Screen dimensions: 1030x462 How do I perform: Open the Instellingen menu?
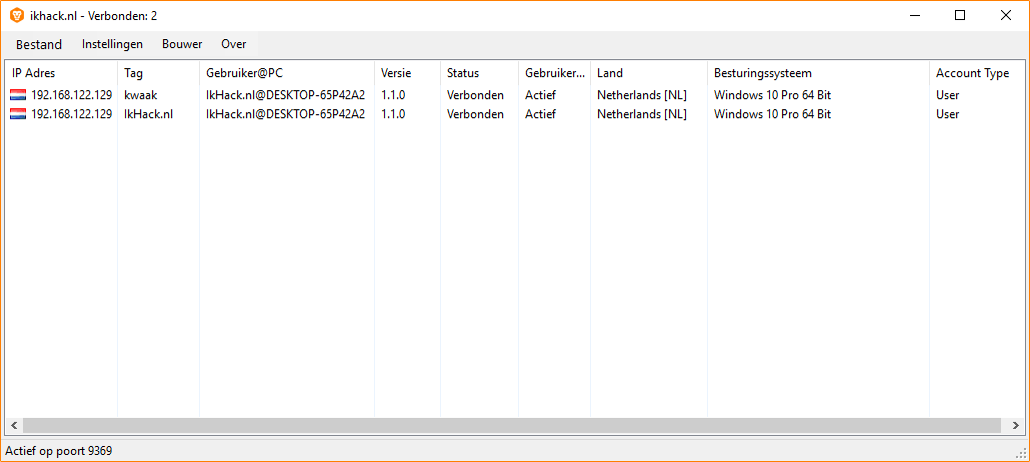[x=112, y=44]
